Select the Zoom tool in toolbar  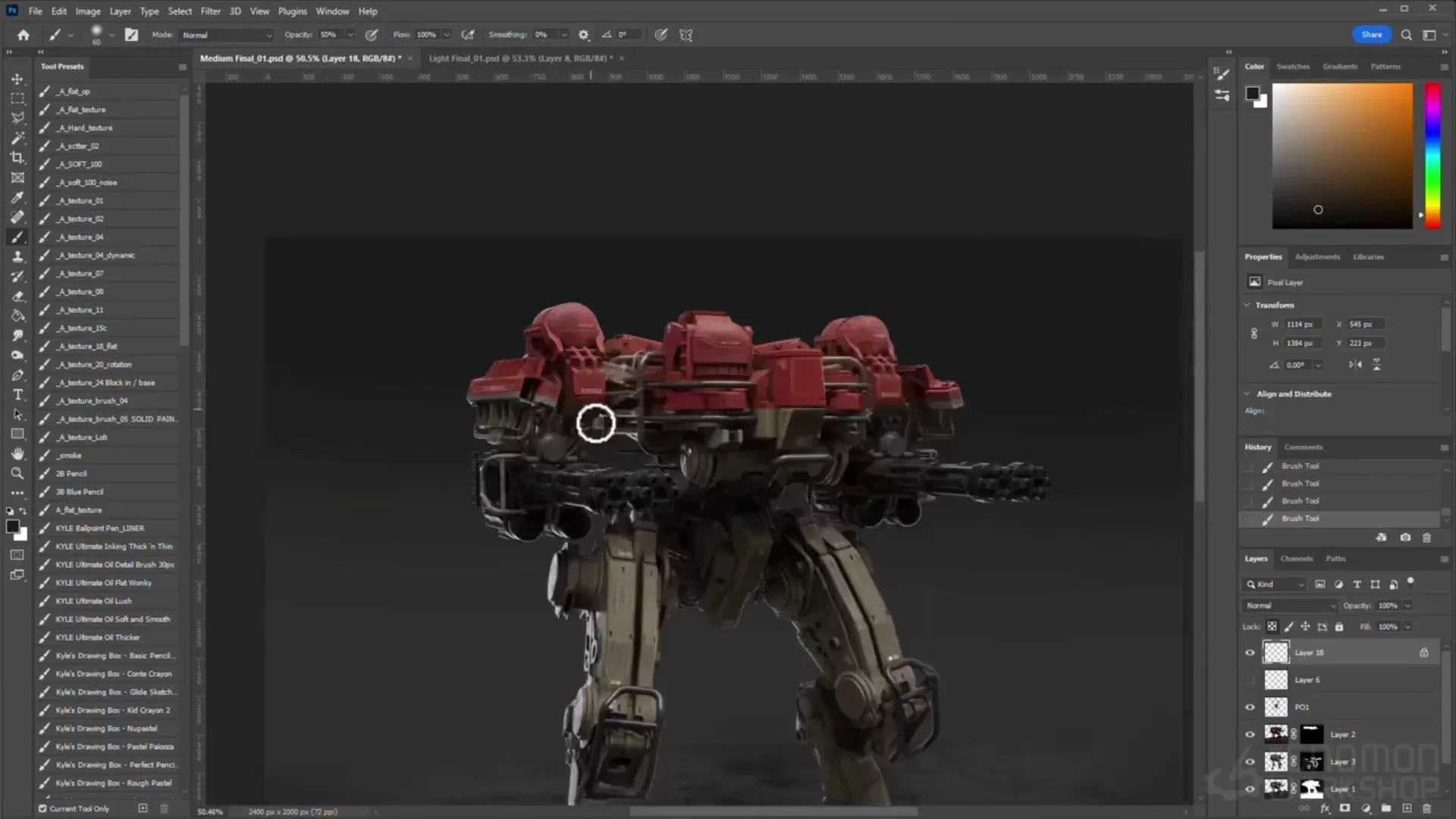pyautogui.click(x=17, y=473)
